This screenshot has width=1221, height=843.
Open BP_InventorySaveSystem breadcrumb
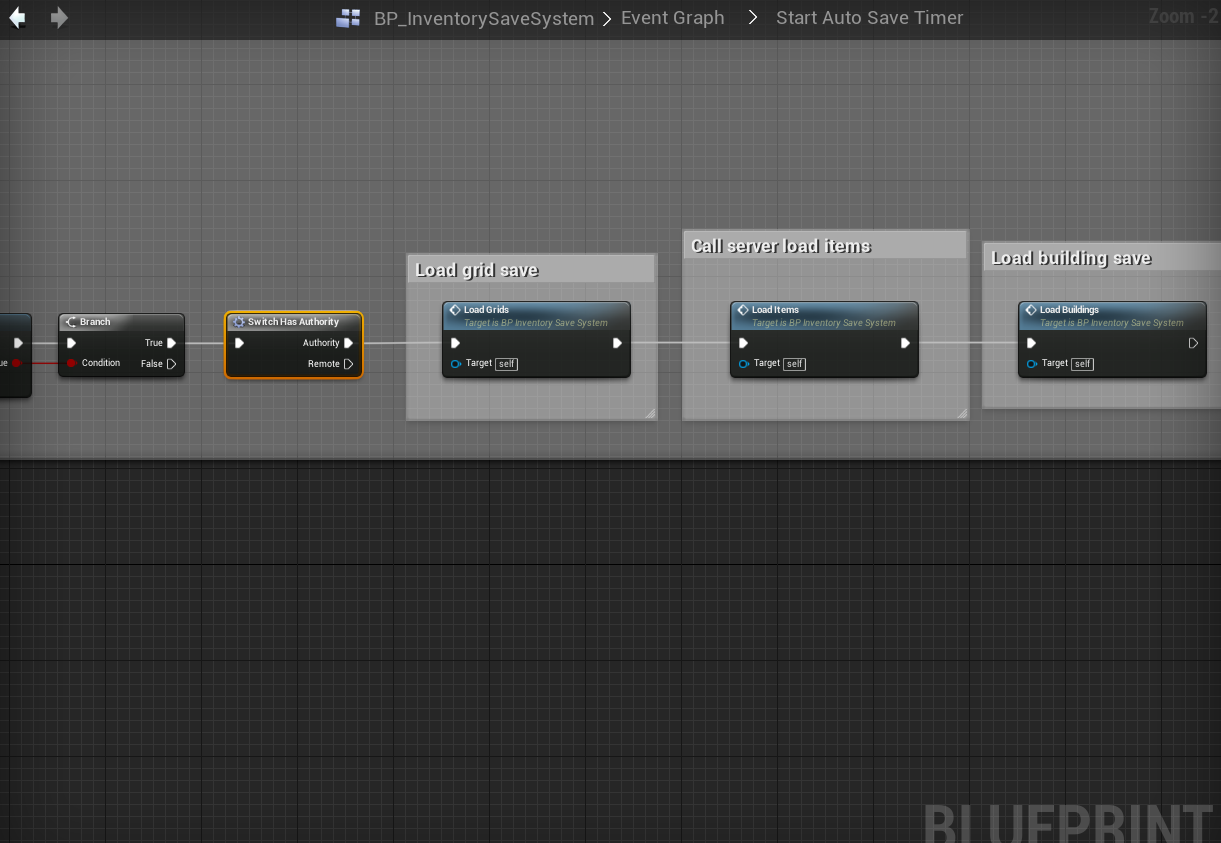(x=483, y=19)
